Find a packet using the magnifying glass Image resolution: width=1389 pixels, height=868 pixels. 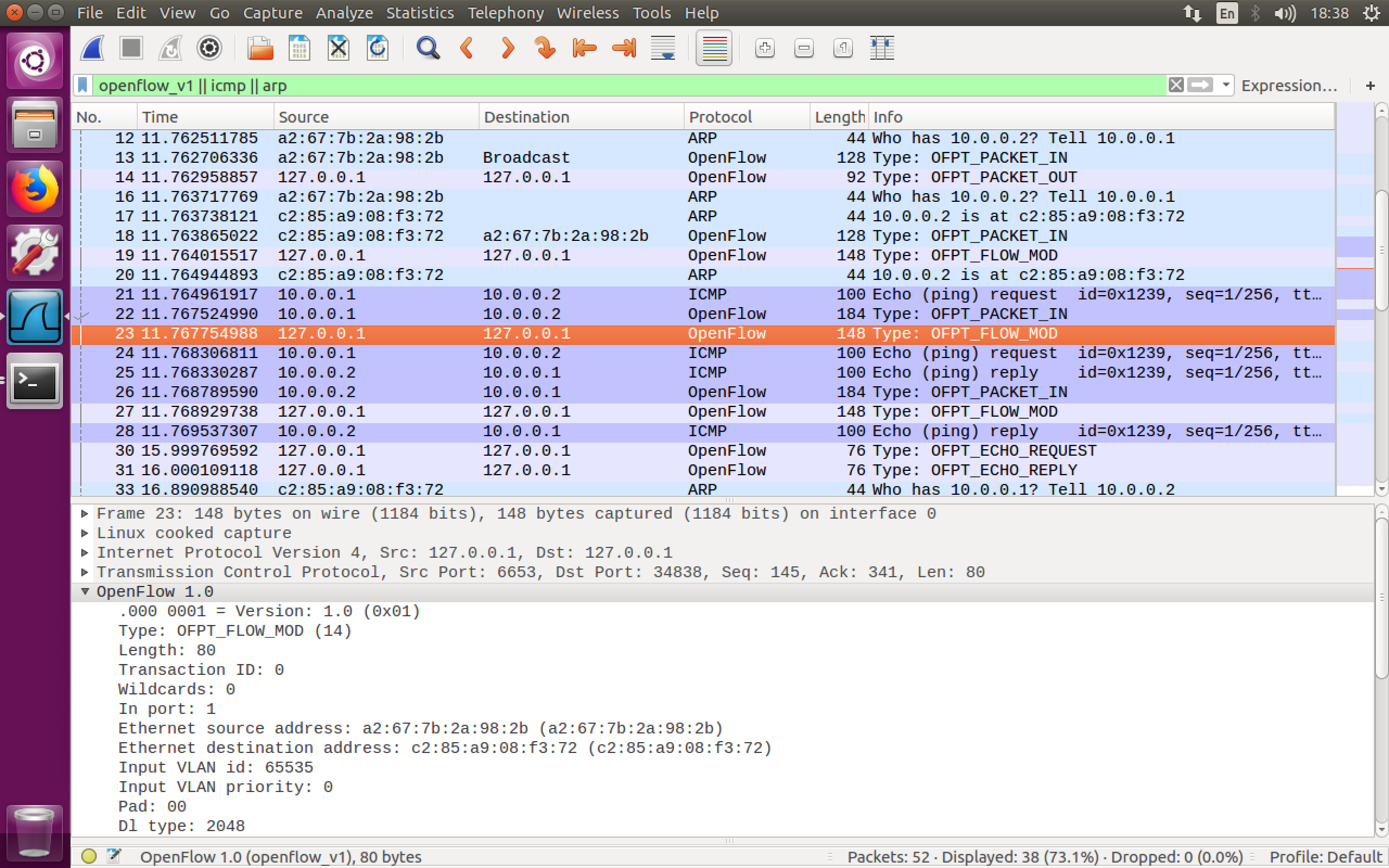coord(428,48)
